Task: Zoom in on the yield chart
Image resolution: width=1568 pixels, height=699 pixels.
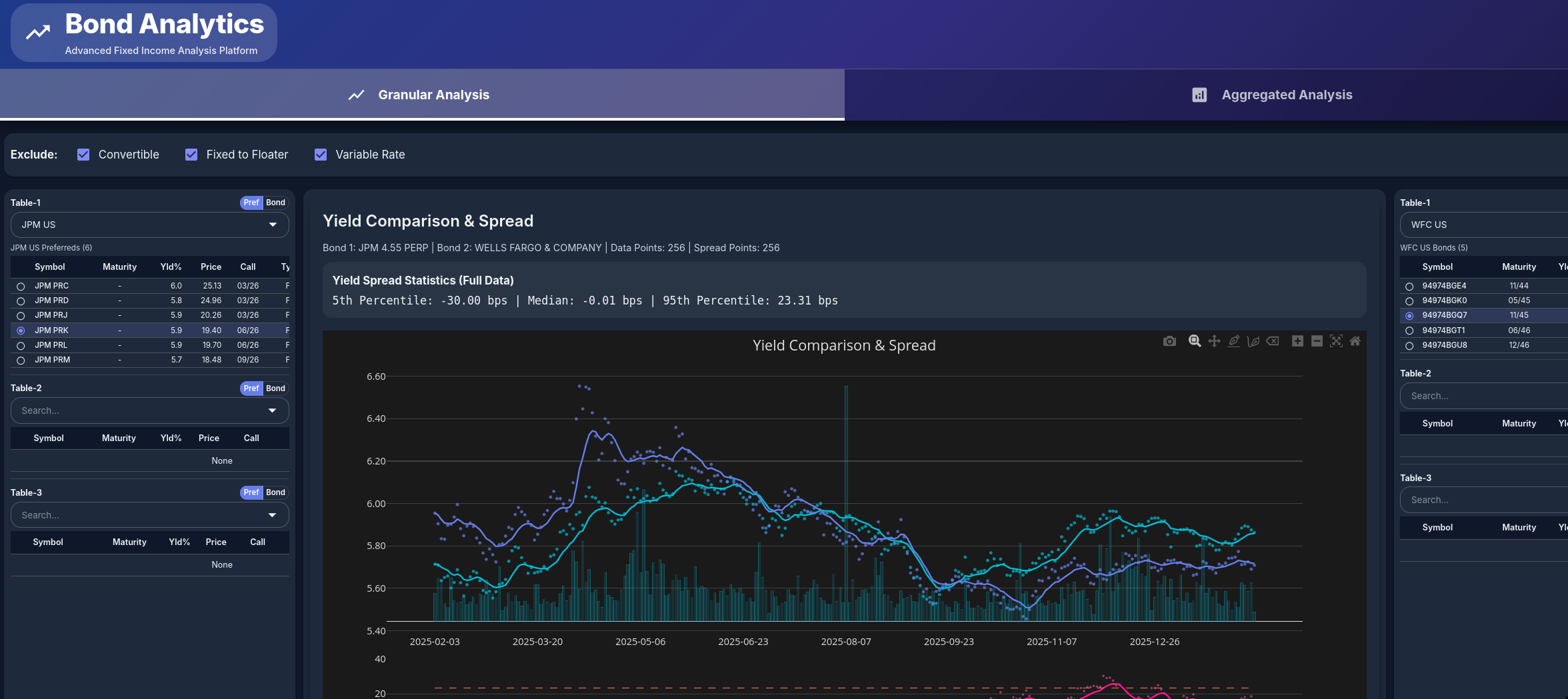Action: tap(1297, 341)
